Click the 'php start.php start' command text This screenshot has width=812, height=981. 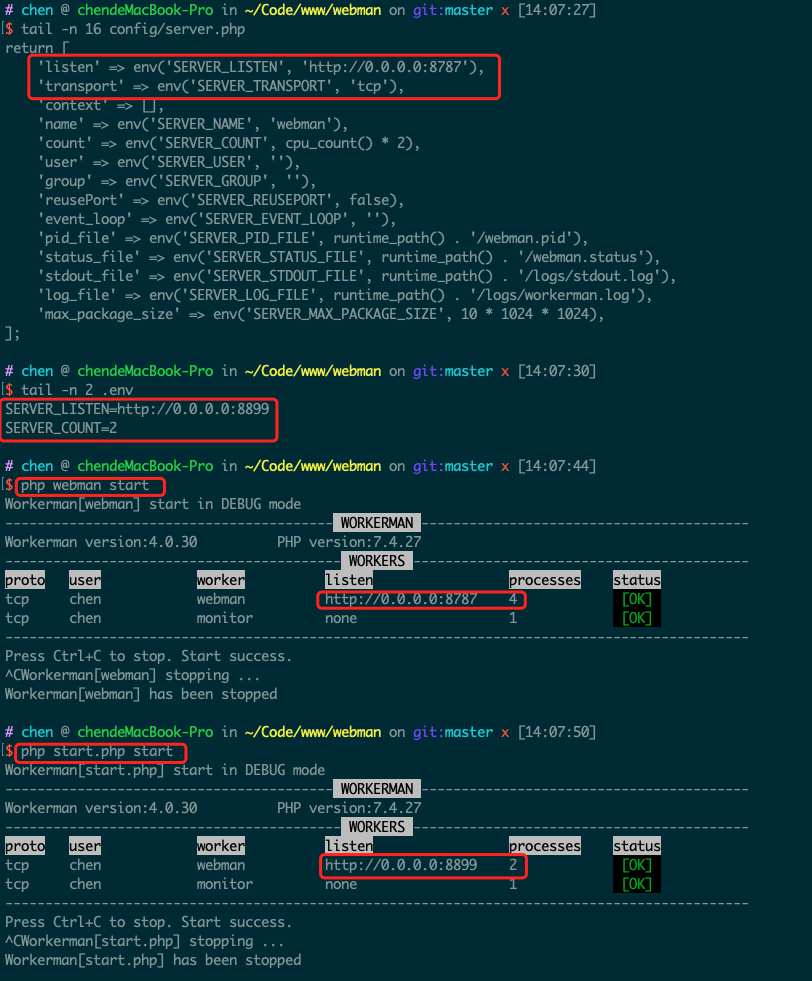coord(97,751)
